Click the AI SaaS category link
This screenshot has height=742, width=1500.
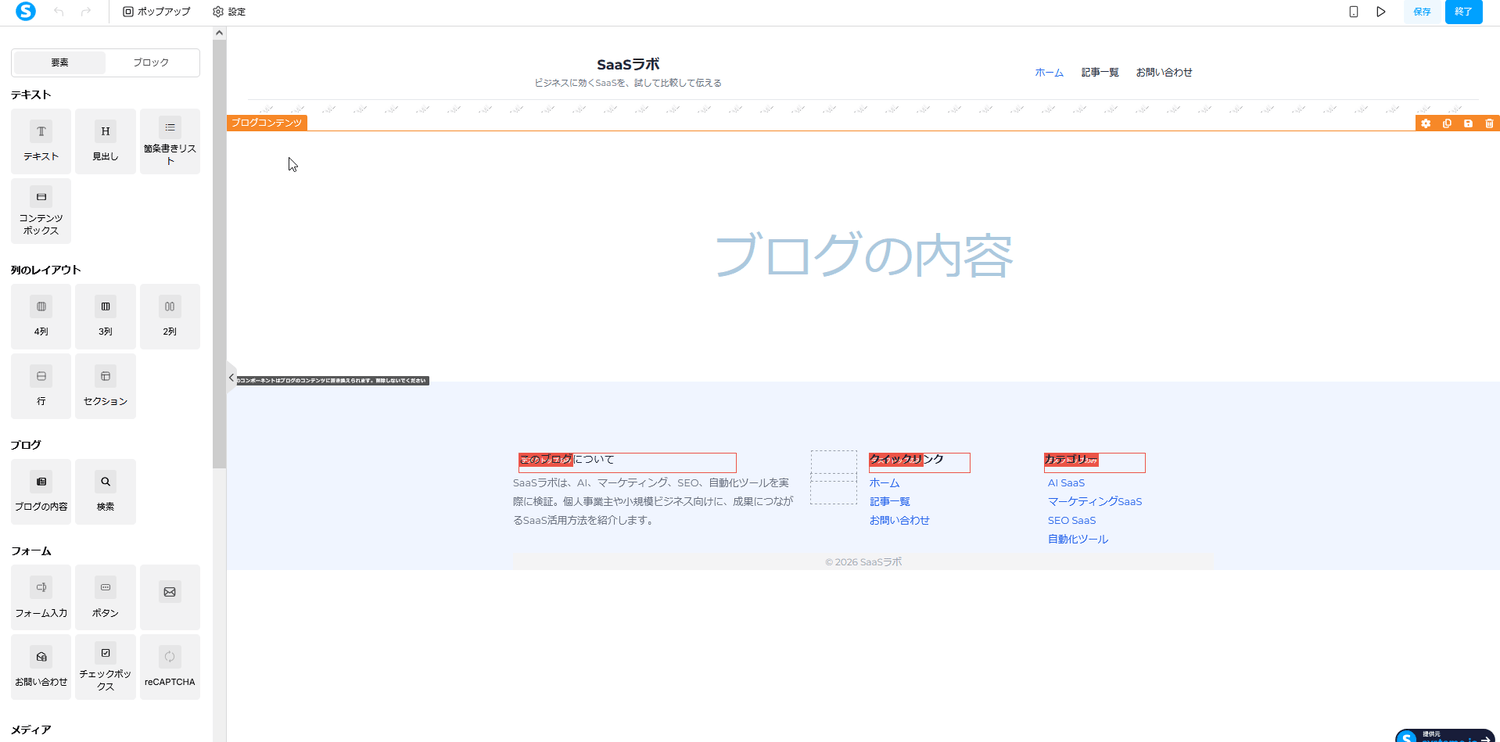[1066, 483]
